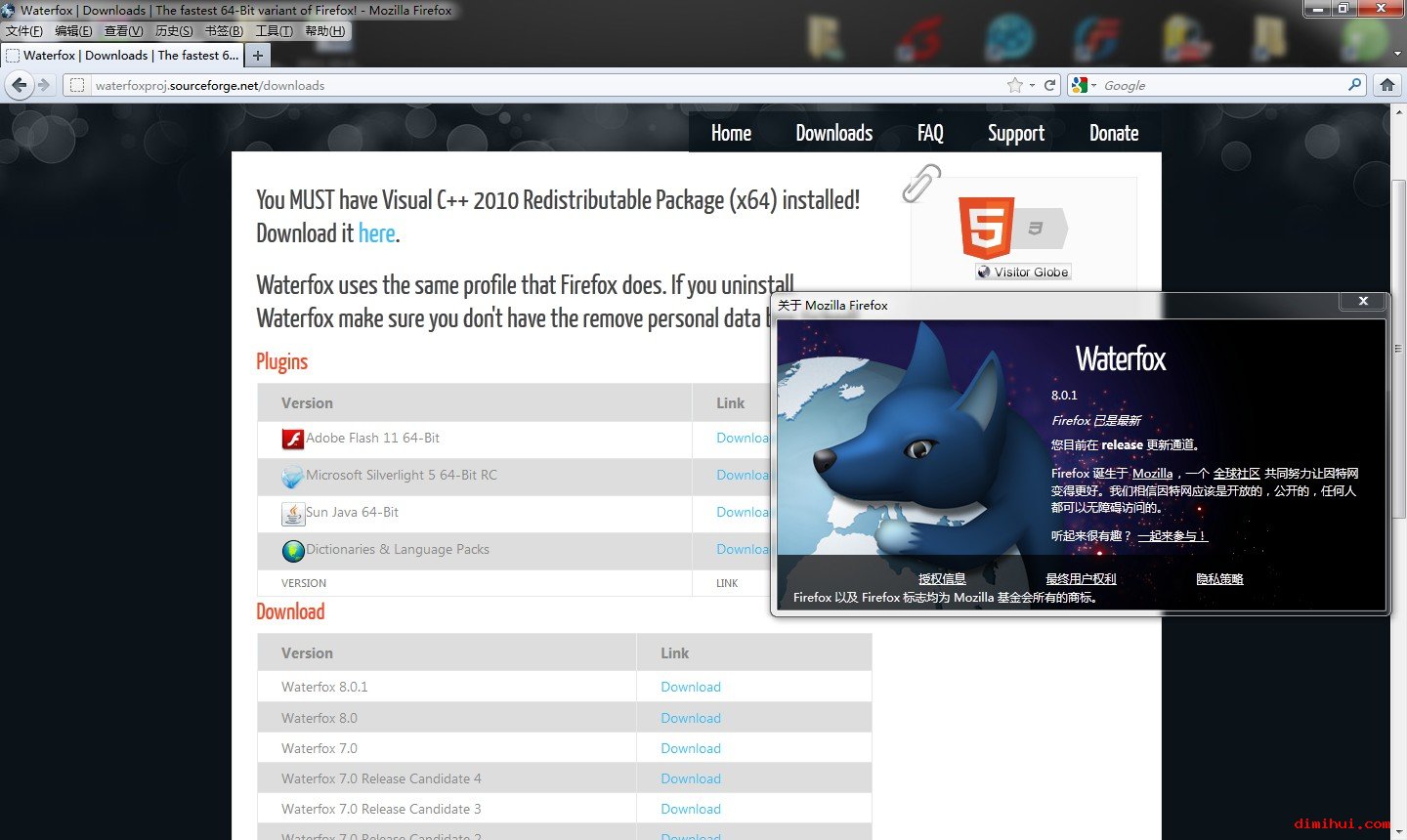Open bookmark star dropdown arrow
Viewport: 1407px width, 840px height.
[1032, 85]
